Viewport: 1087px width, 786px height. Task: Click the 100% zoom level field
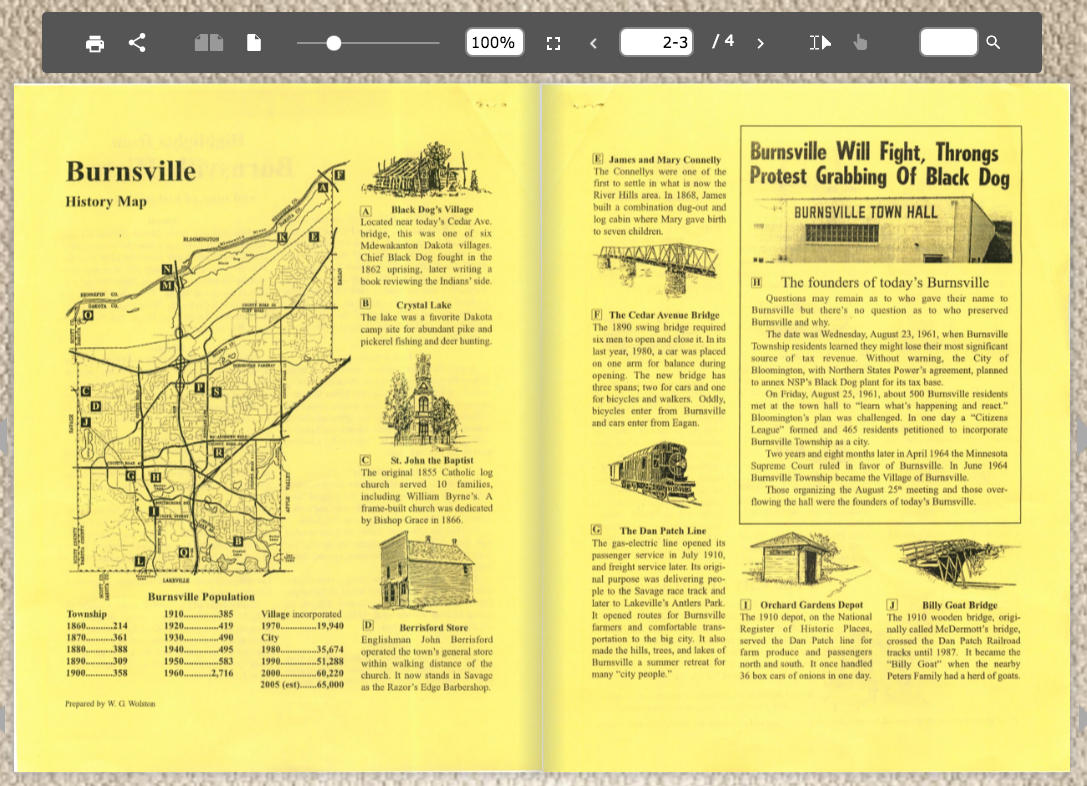click(494, 43)
